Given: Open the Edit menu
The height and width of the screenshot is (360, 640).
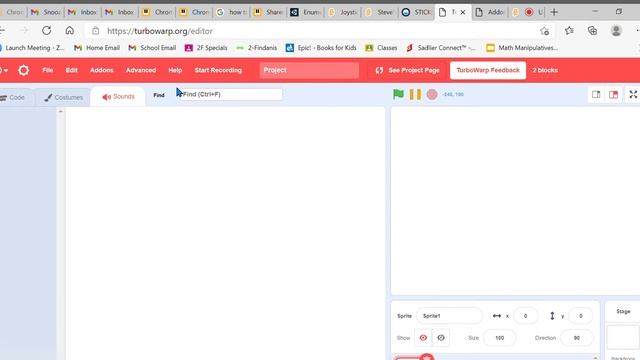Looking at the screenshot, I should click(71, 70).
